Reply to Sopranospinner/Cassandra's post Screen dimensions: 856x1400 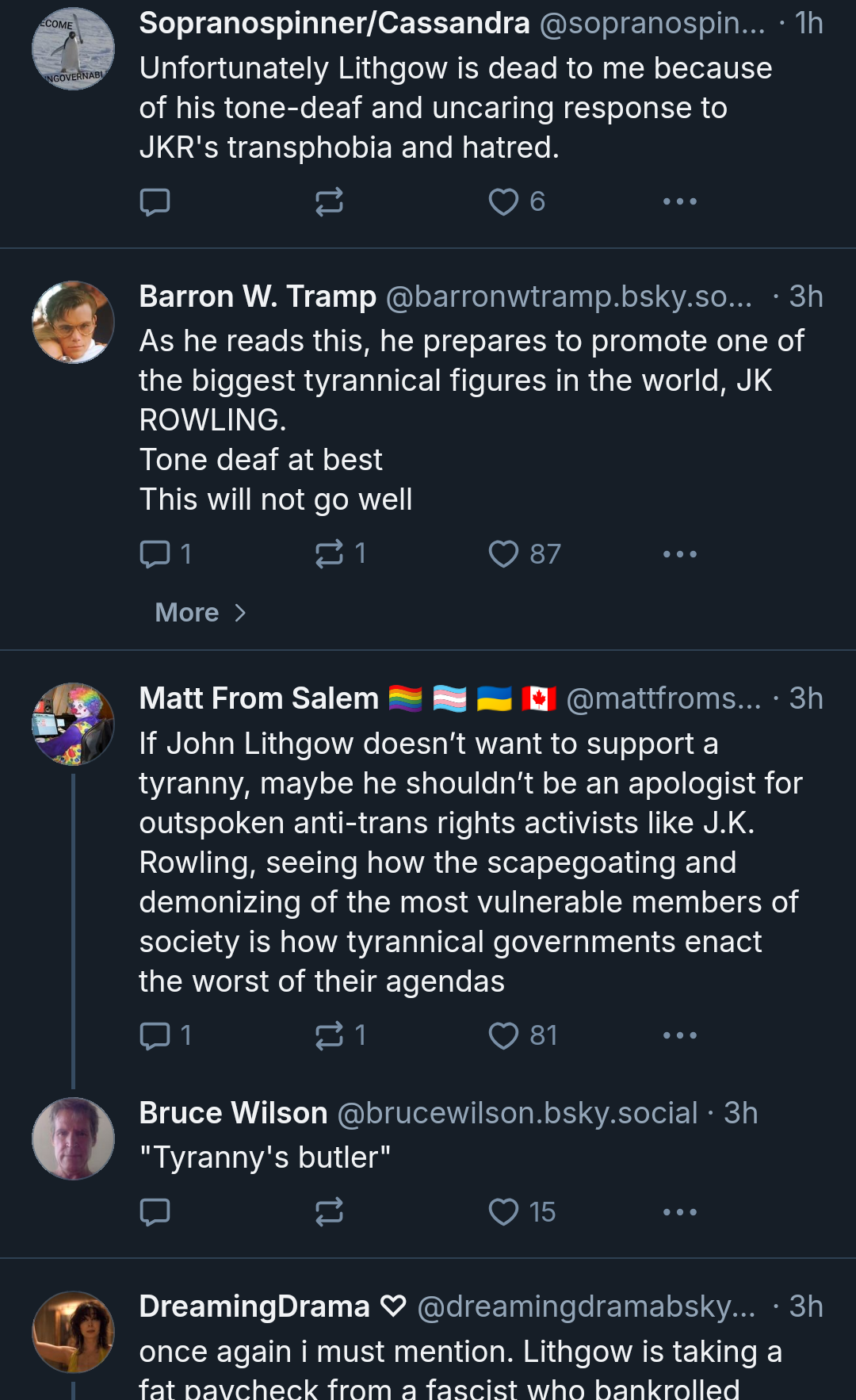155,202
